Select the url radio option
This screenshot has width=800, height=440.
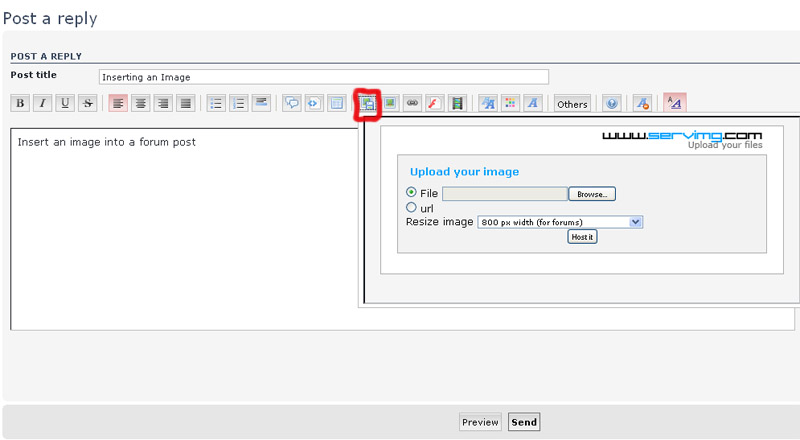[x=411, y=208]
